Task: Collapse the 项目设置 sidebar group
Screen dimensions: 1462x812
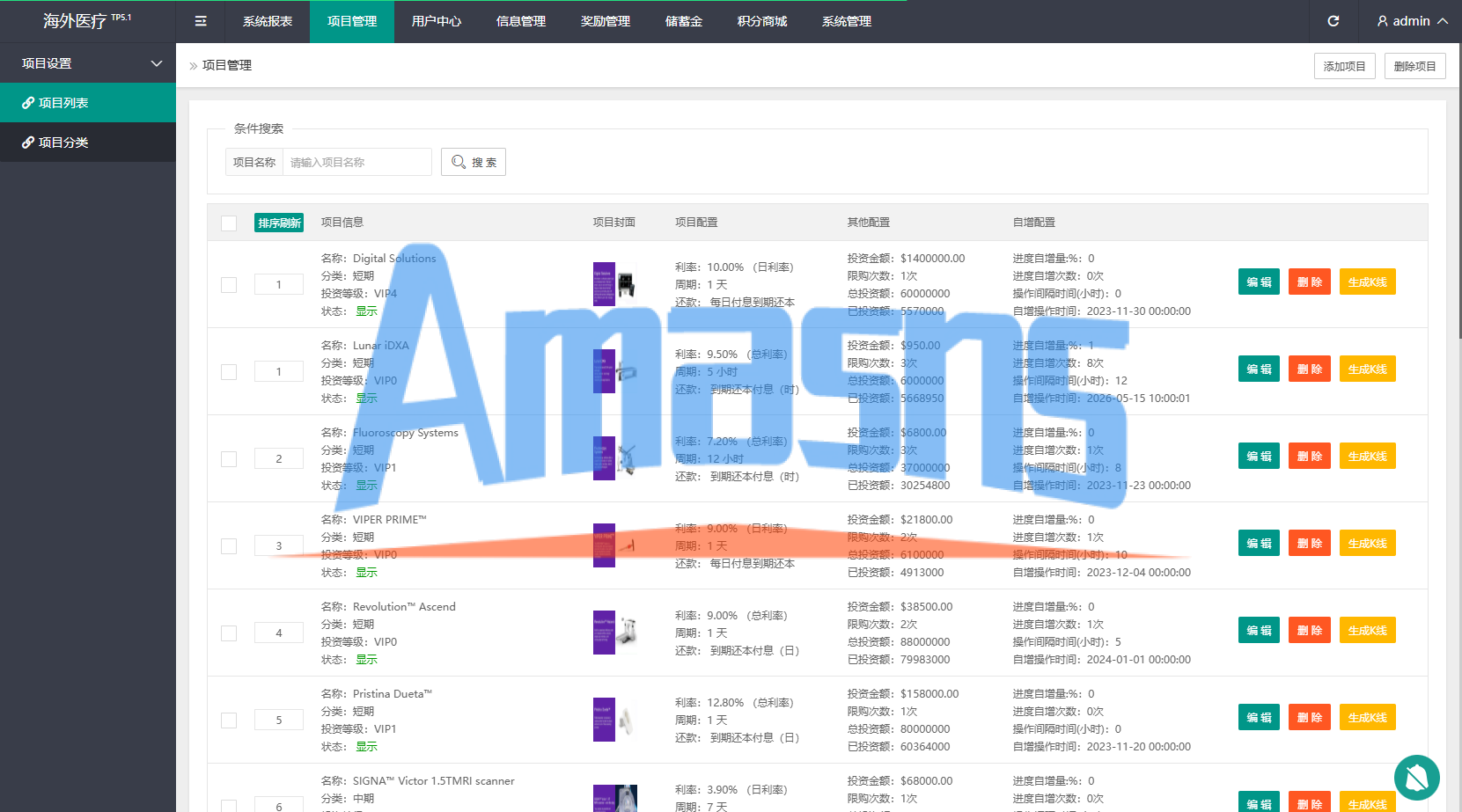Action: [x=88, y=63]
